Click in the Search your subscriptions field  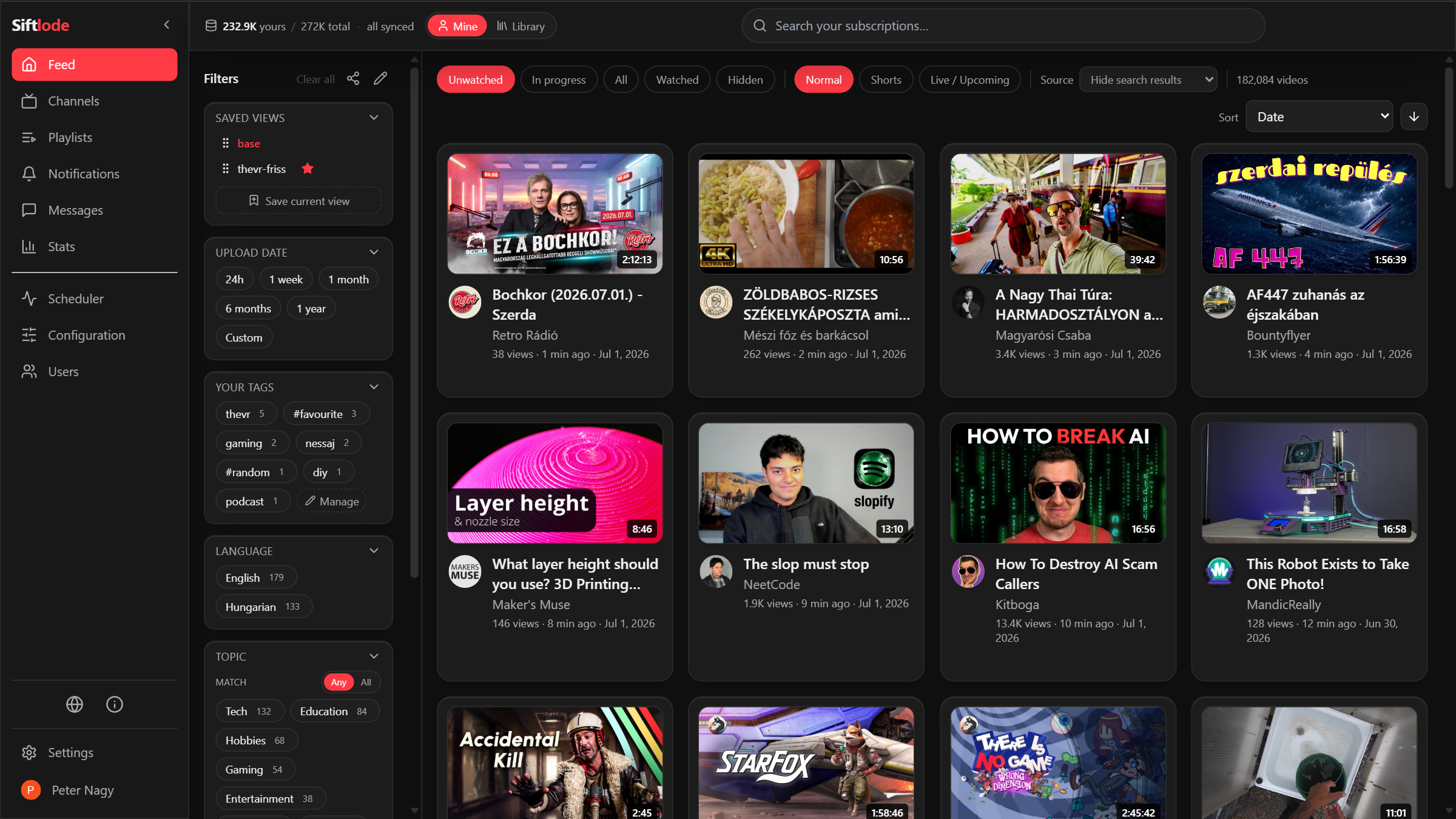[x=1003, y=25]
